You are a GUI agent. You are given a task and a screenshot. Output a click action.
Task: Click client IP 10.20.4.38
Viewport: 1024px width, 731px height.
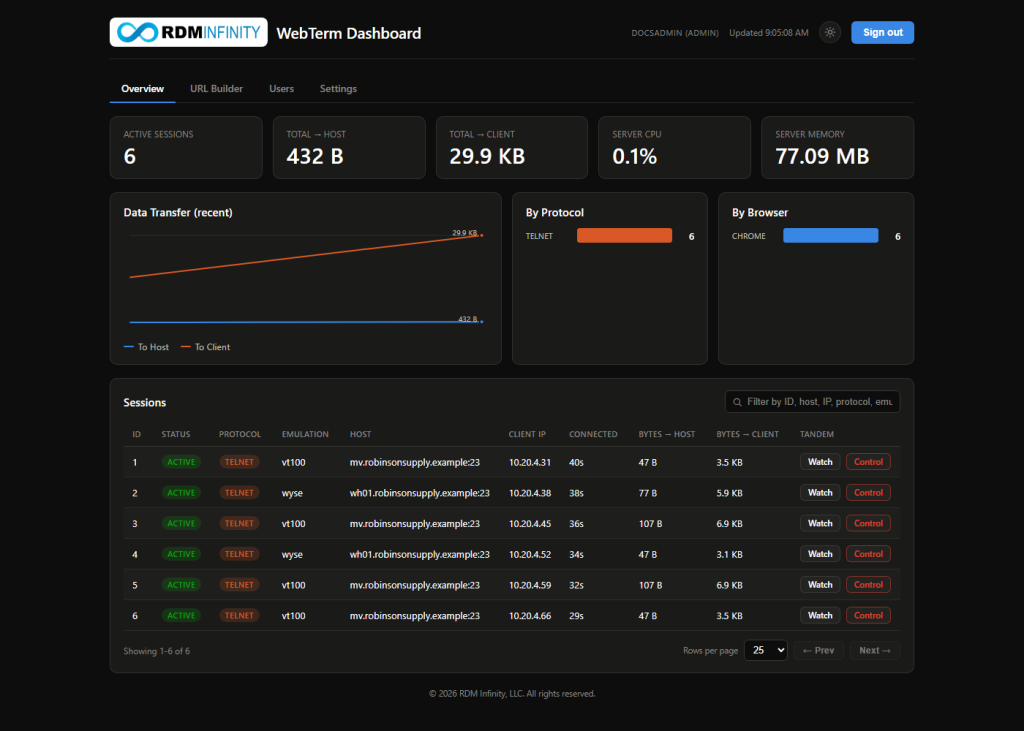[530, 493]
